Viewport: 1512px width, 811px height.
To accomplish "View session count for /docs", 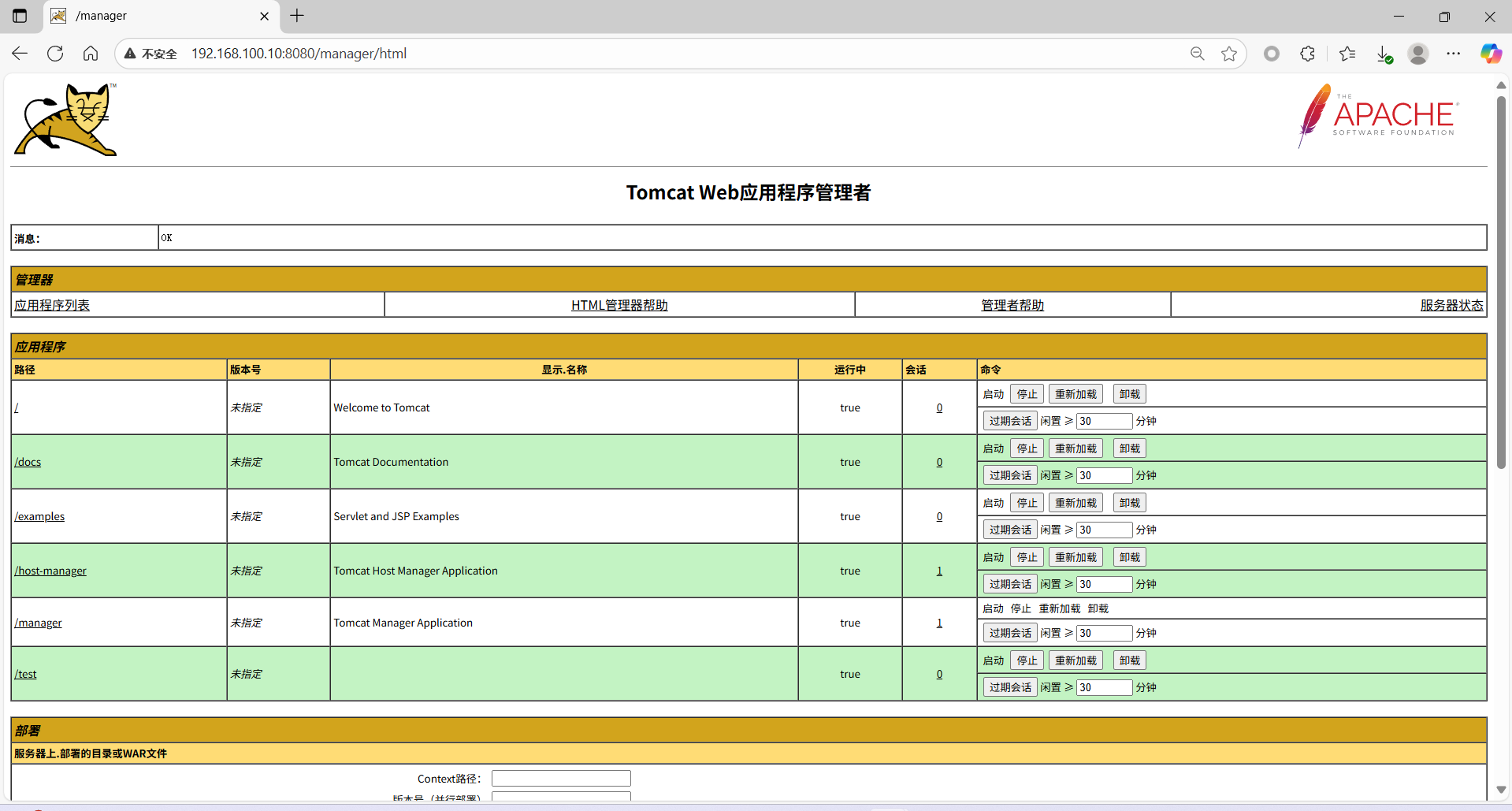I will click(939, 462).
